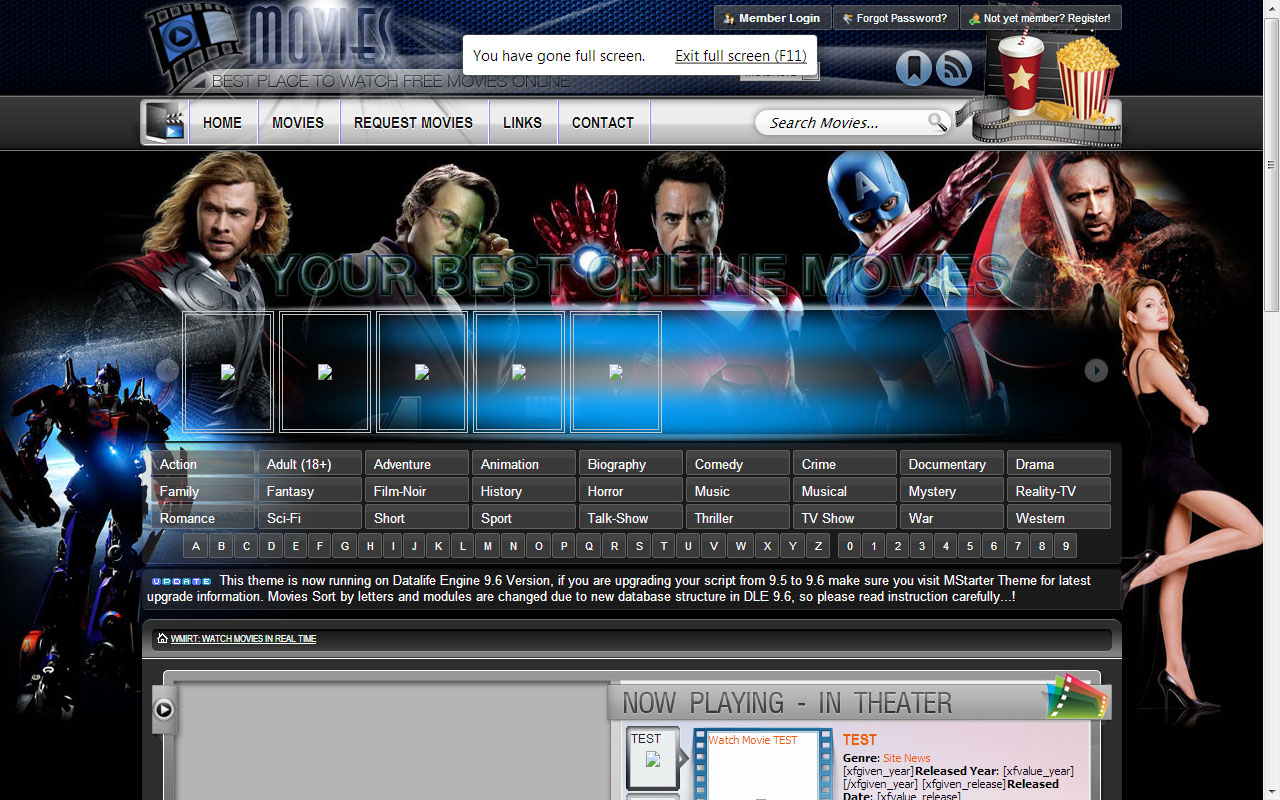Open the WMIRT: Watch Movies In Real Time link
This screenshot has width=1280, height=800.
[243, 639]
